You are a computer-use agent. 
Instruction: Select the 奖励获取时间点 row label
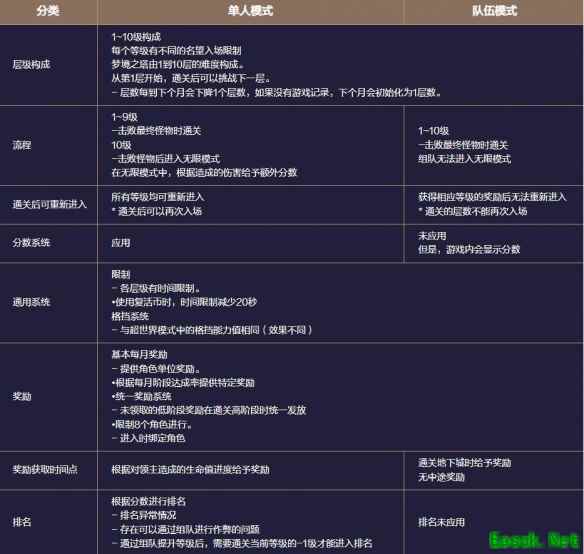click(45, 469)
